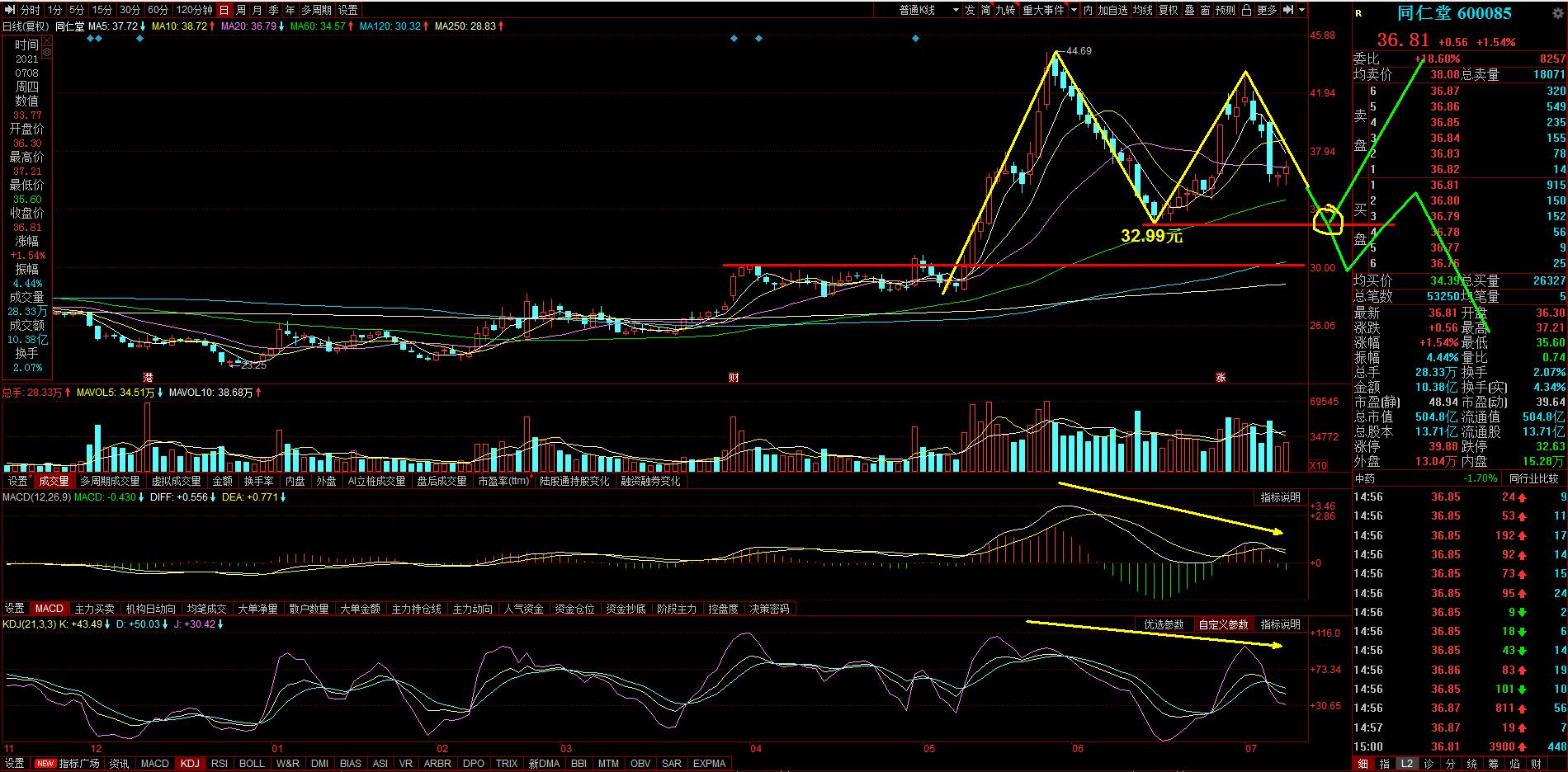
Task: Click the right-side panel toggle arrow after 更多
Action: coord(1288,10)
